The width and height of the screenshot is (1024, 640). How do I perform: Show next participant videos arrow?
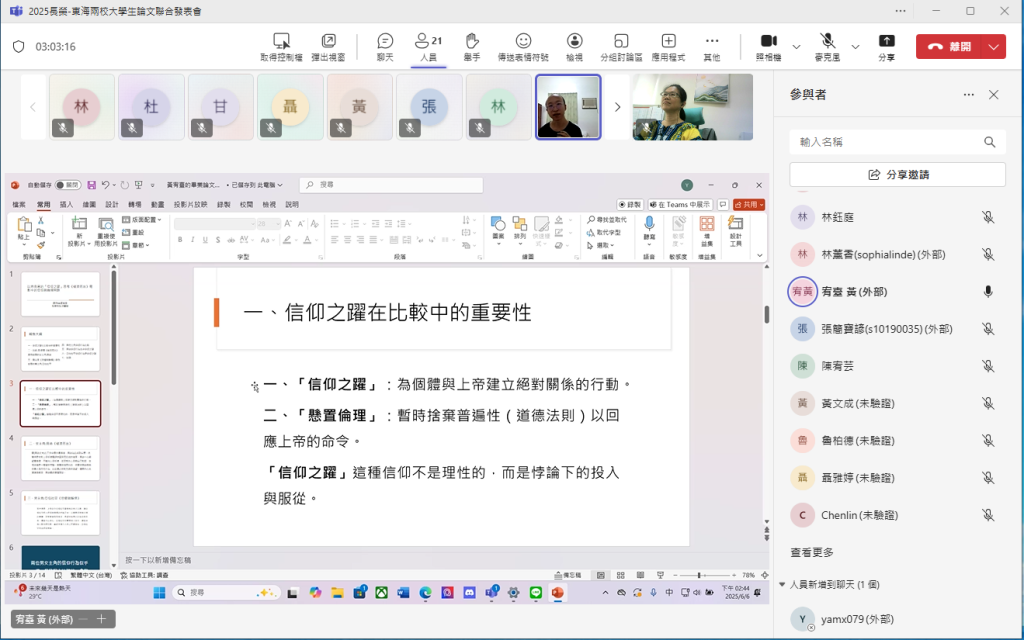[x=617, y=107]
